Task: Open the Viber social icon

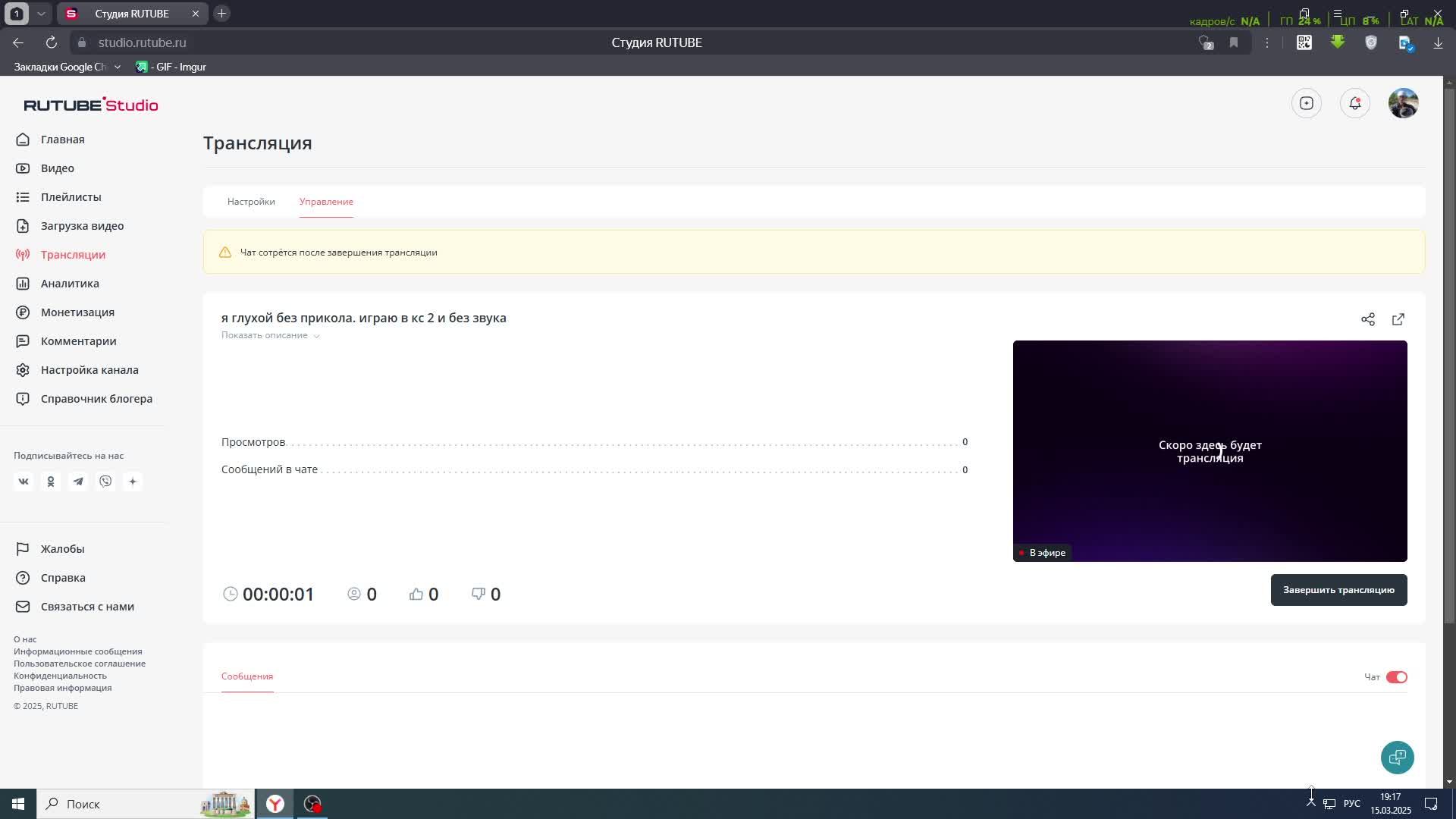Action: [105, 482]
